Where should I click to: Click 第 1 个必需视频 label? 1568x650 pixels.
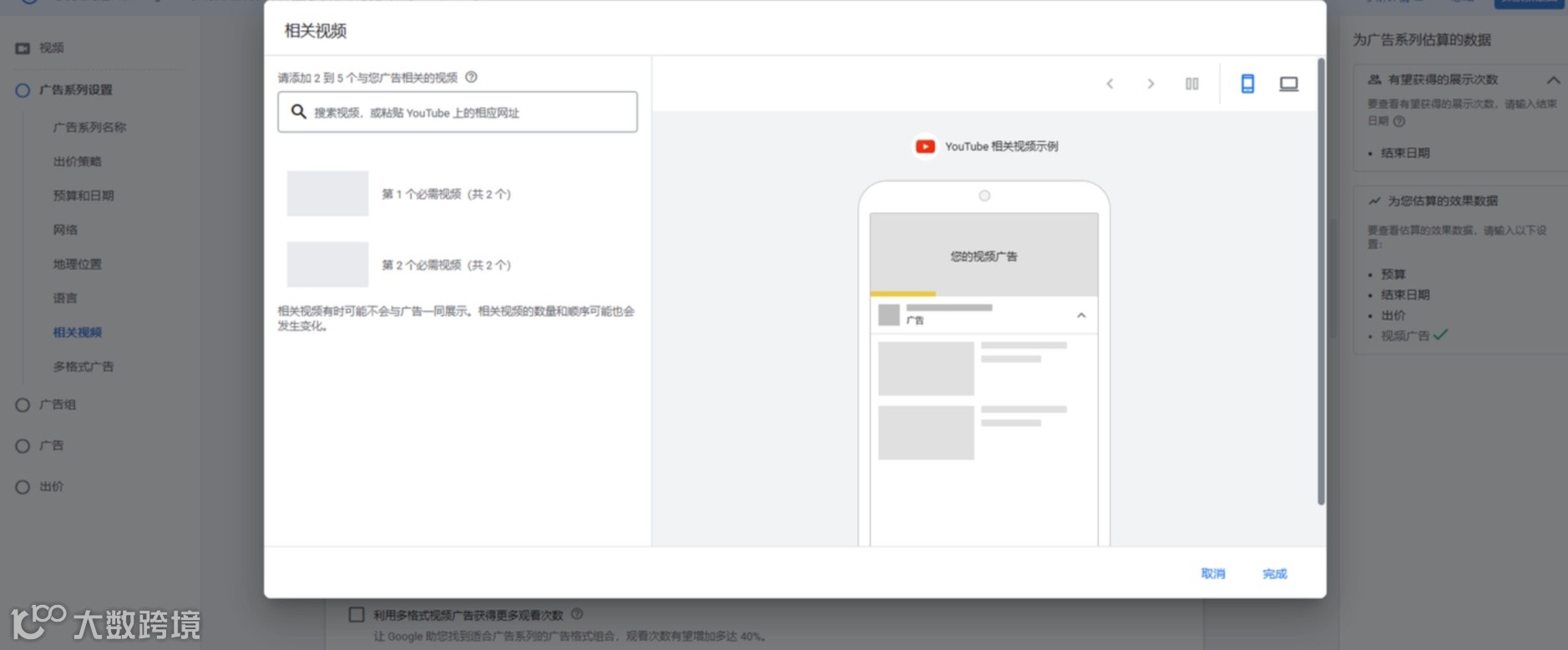(x=446, y=194)
